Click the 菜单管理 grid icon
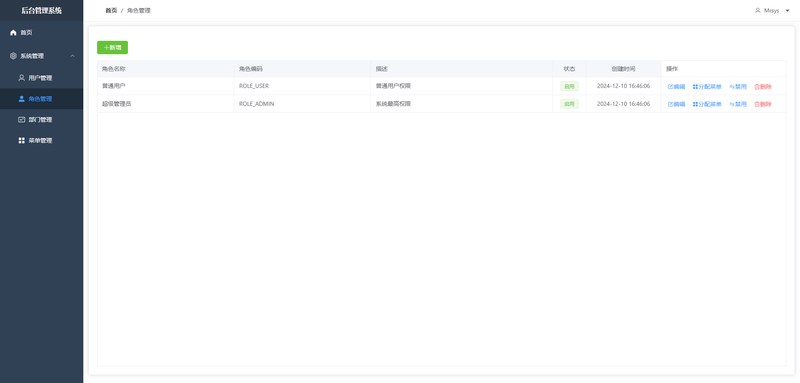 [x=21, y=140]
